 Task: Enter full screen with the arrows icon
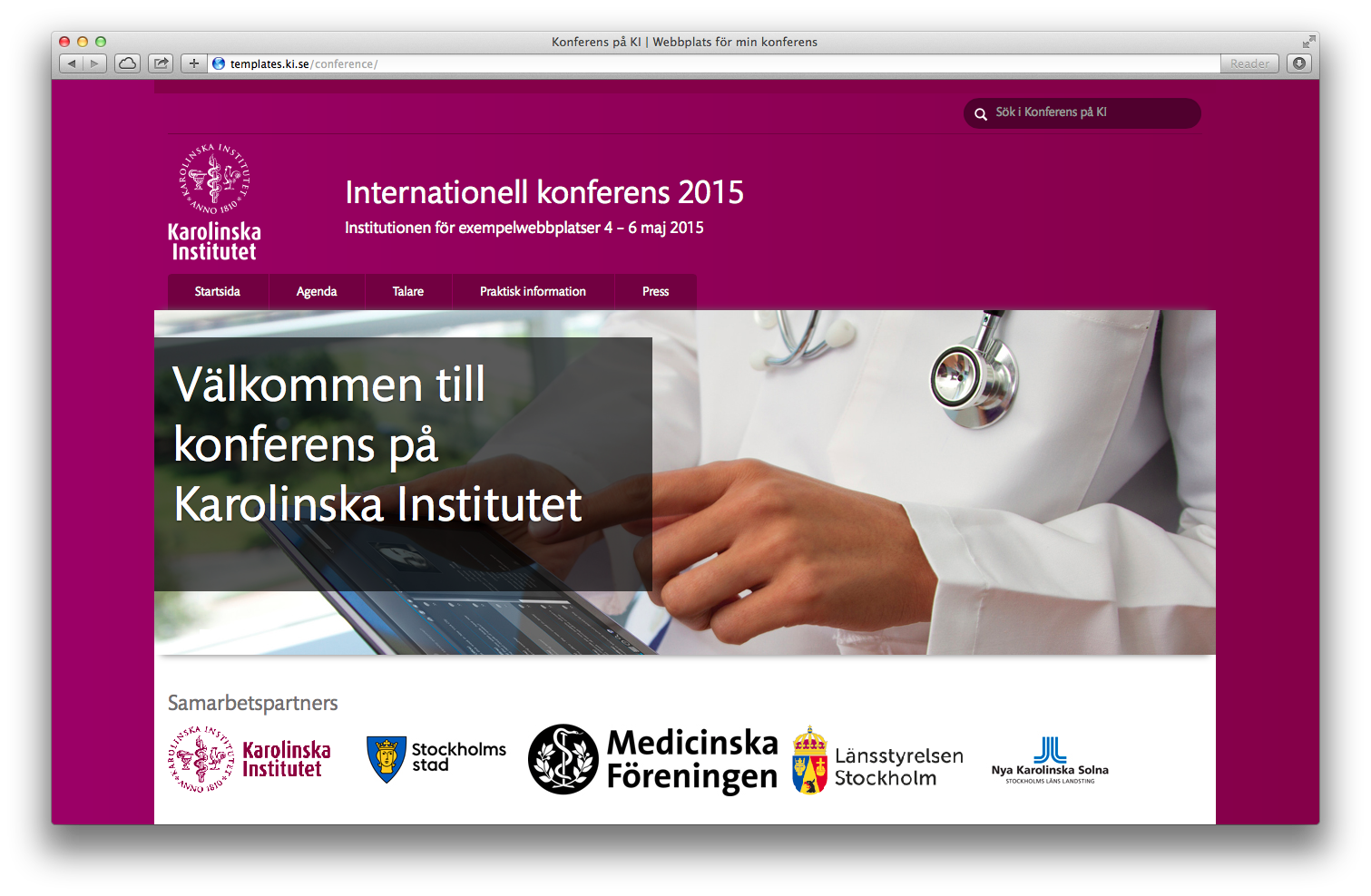(x=1308, y=42)
